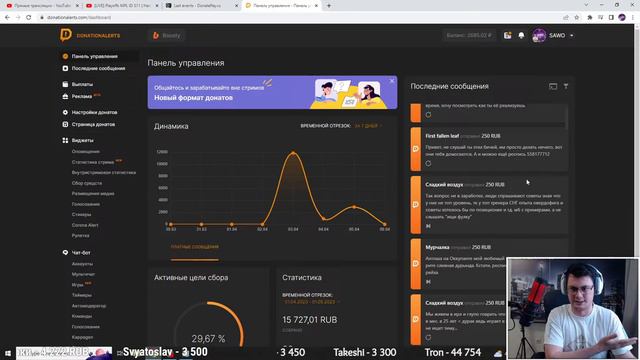
Task: Open the Динамика time period dropdown
Action: click(x=368, y=126)
